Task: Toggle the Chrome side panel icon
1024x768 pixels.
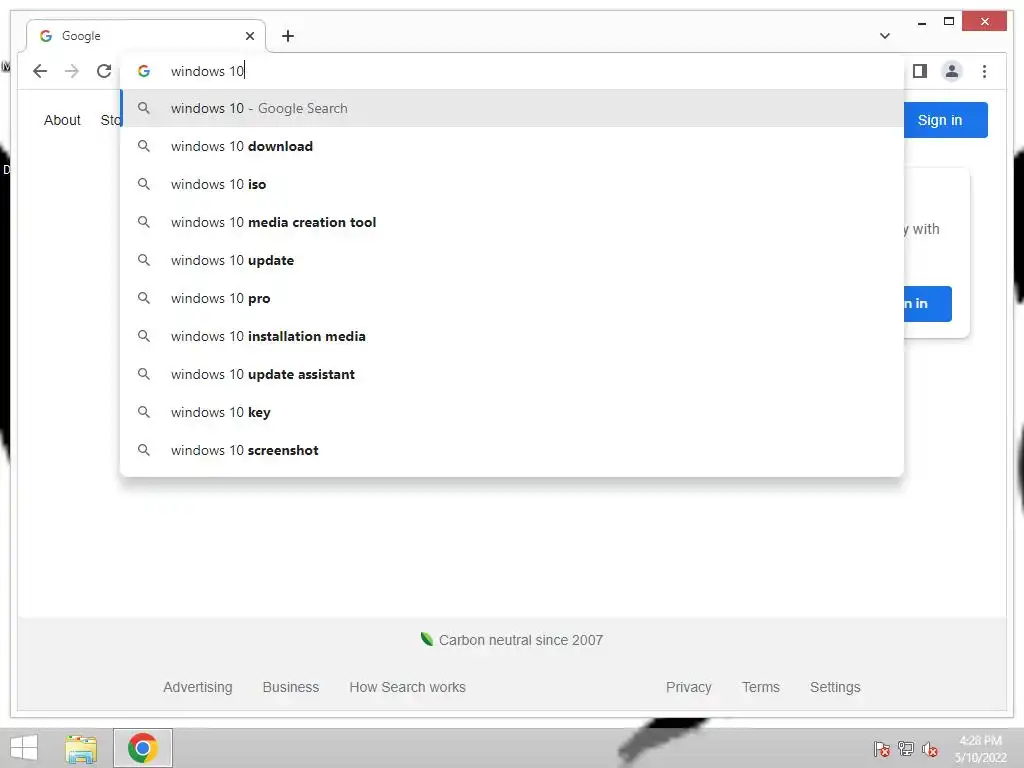Action: click(920, 71)
